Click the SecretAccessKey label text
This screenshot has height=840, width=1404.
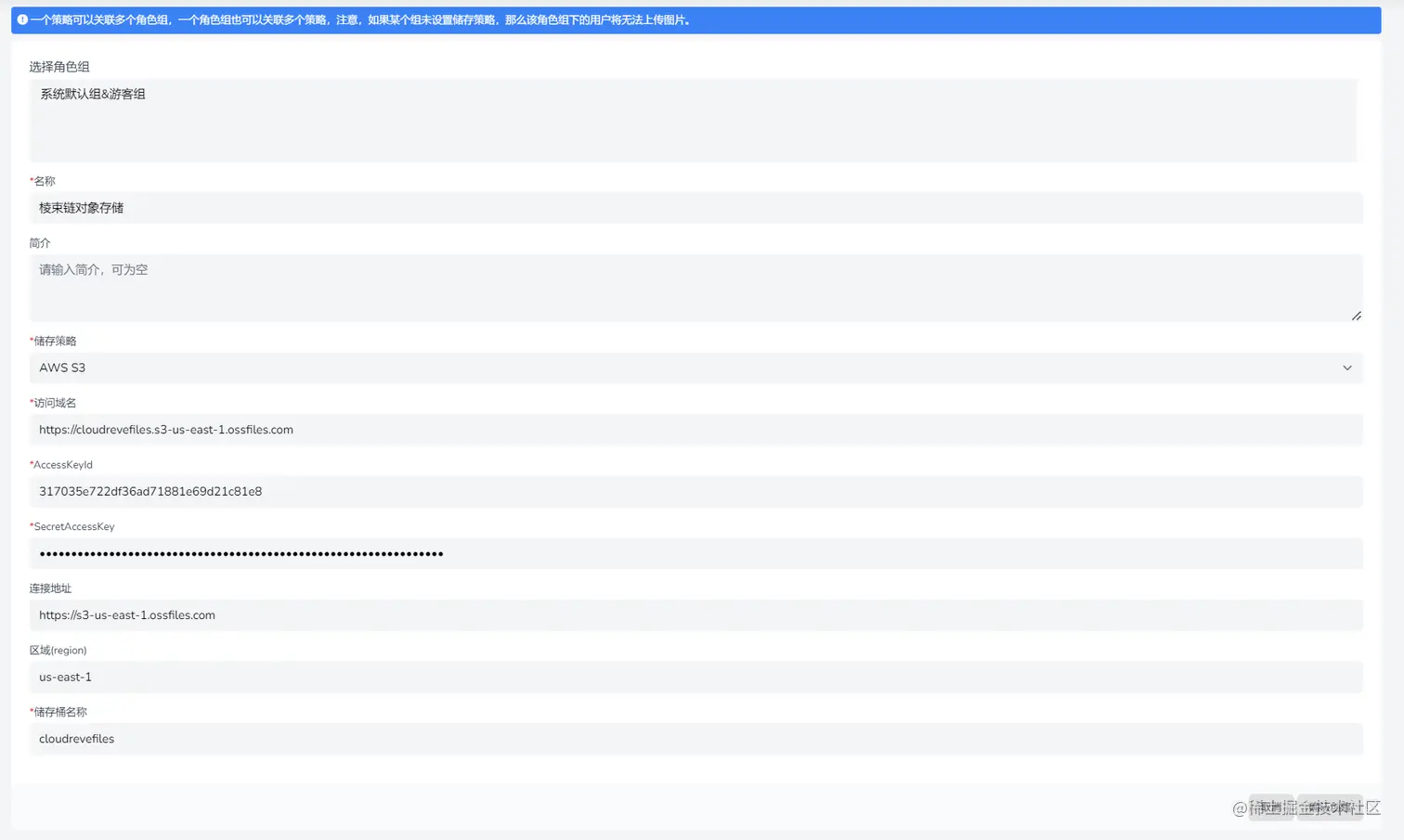coord(72,527)
